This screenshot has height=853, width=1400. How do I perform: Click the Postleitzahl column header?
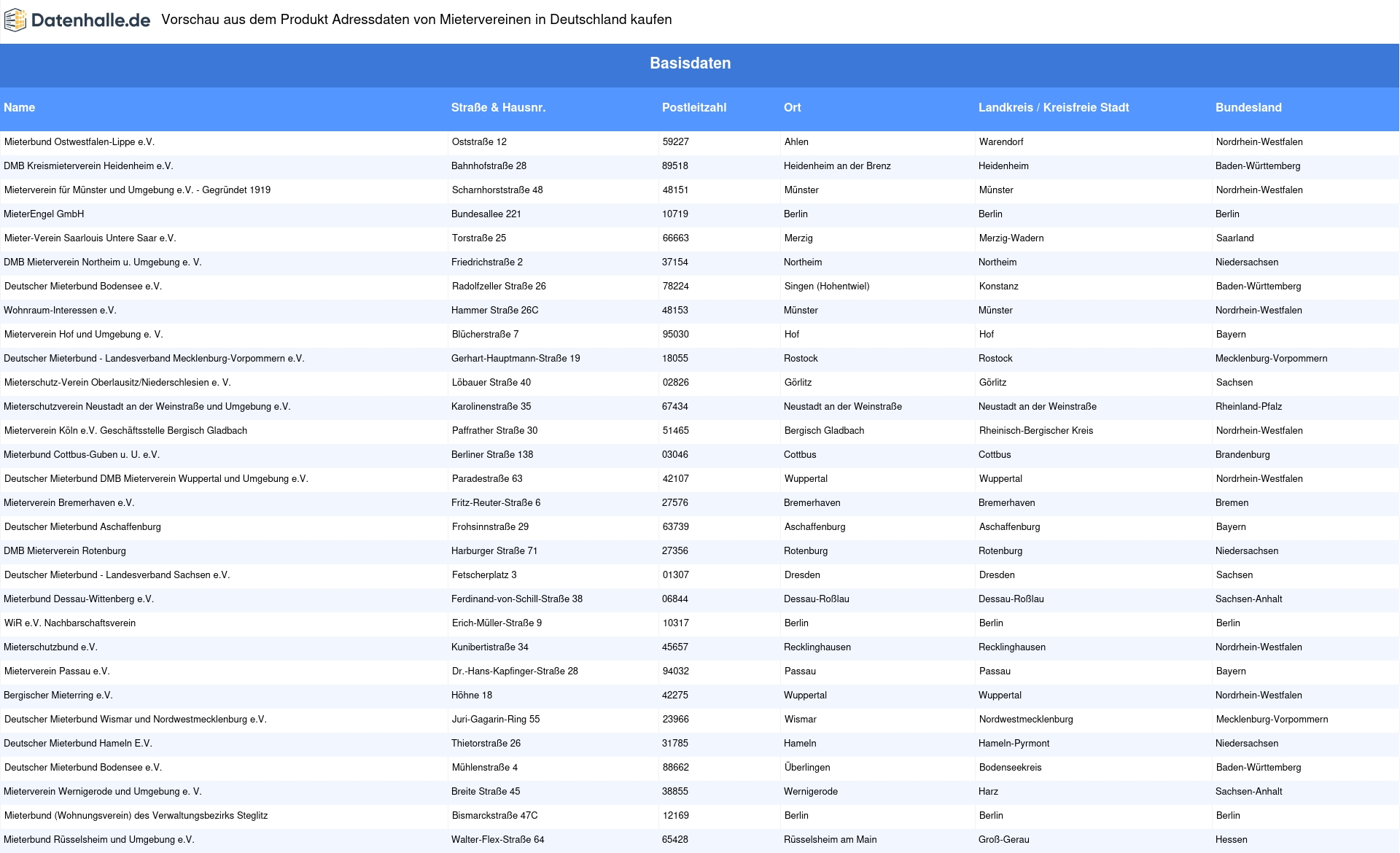point(694,108)
